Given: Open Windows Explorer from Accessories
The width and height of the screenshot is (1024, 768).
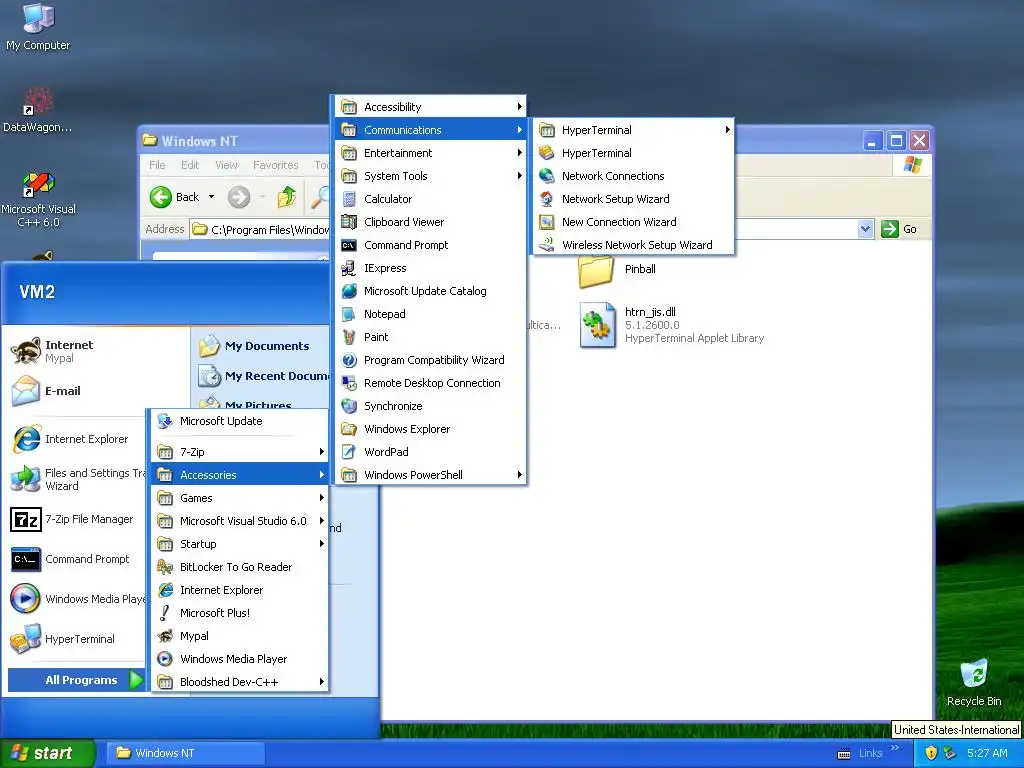Looking at the screenshot, I should [x=430, y=428].
